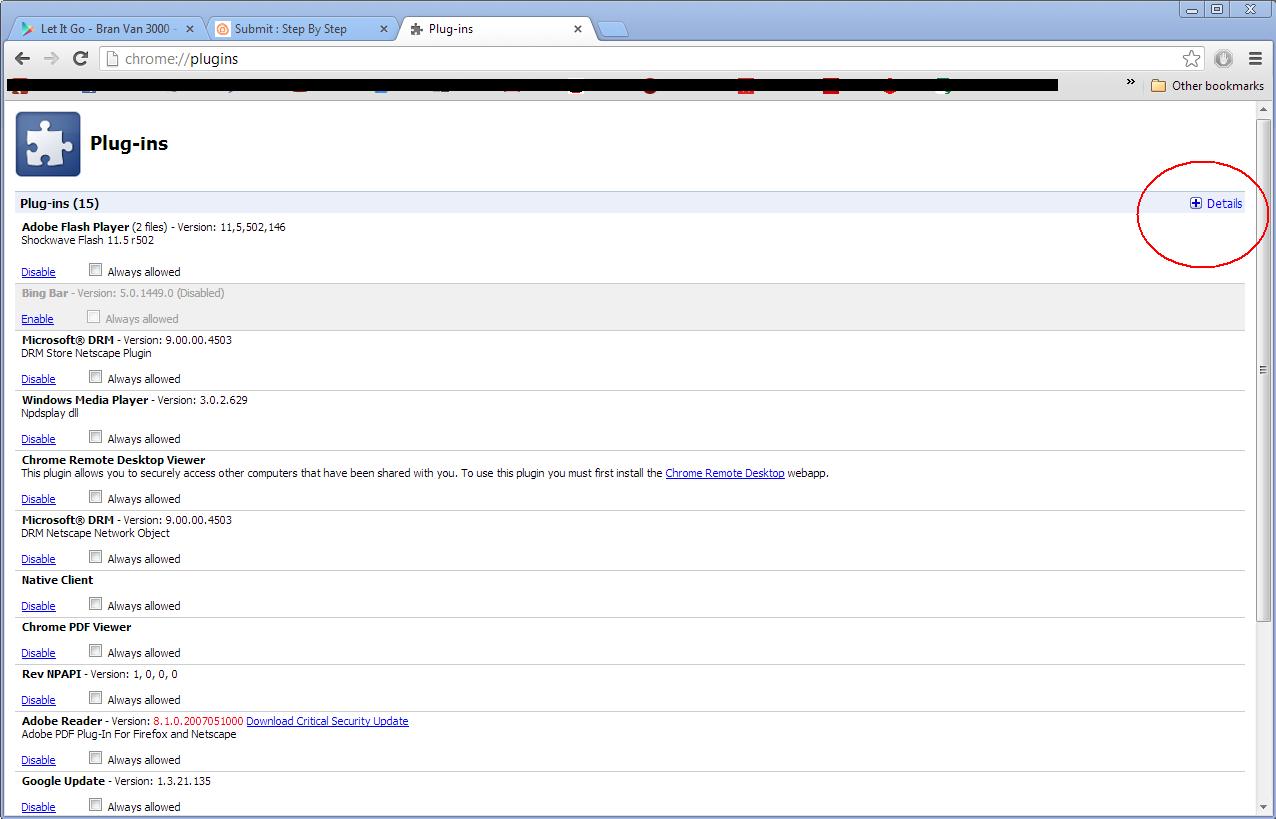Click the page scrollbar up arrow
Screen dimensions: 1276x819
[1264, 111]
